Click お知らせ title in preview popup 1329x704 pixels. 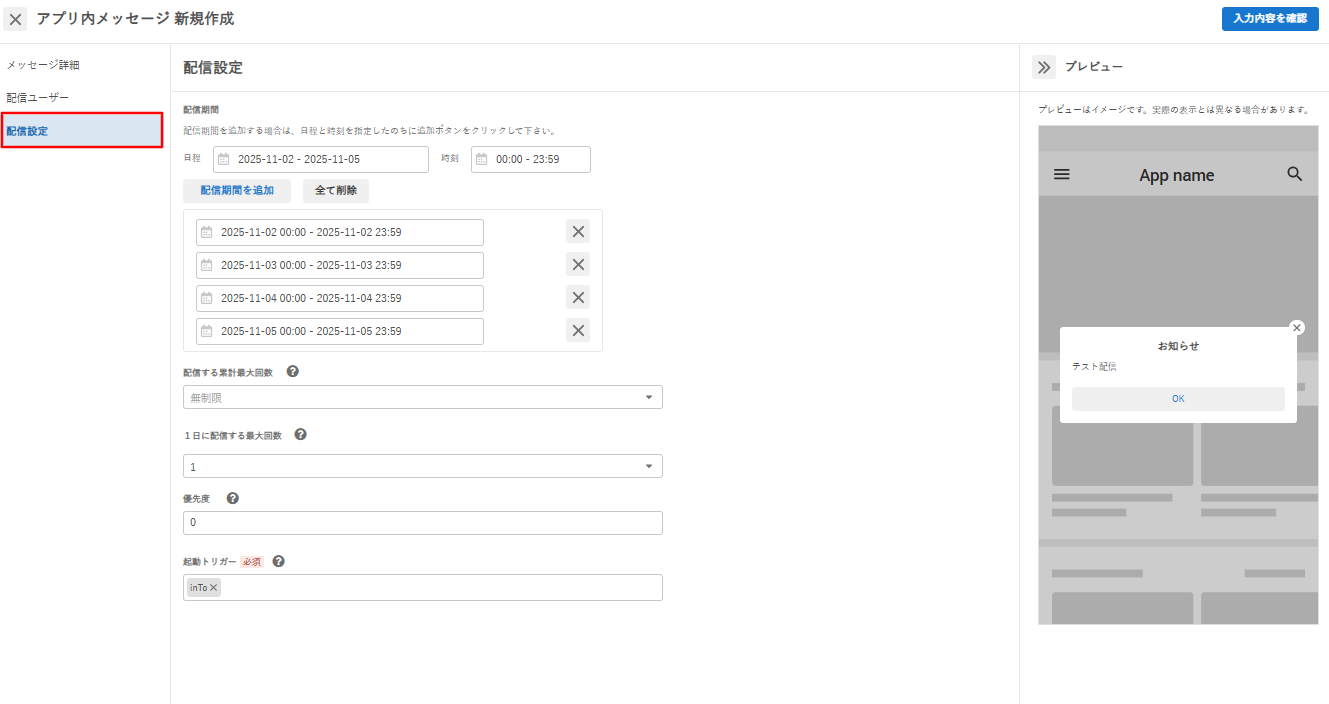(x=1178, y=346)
